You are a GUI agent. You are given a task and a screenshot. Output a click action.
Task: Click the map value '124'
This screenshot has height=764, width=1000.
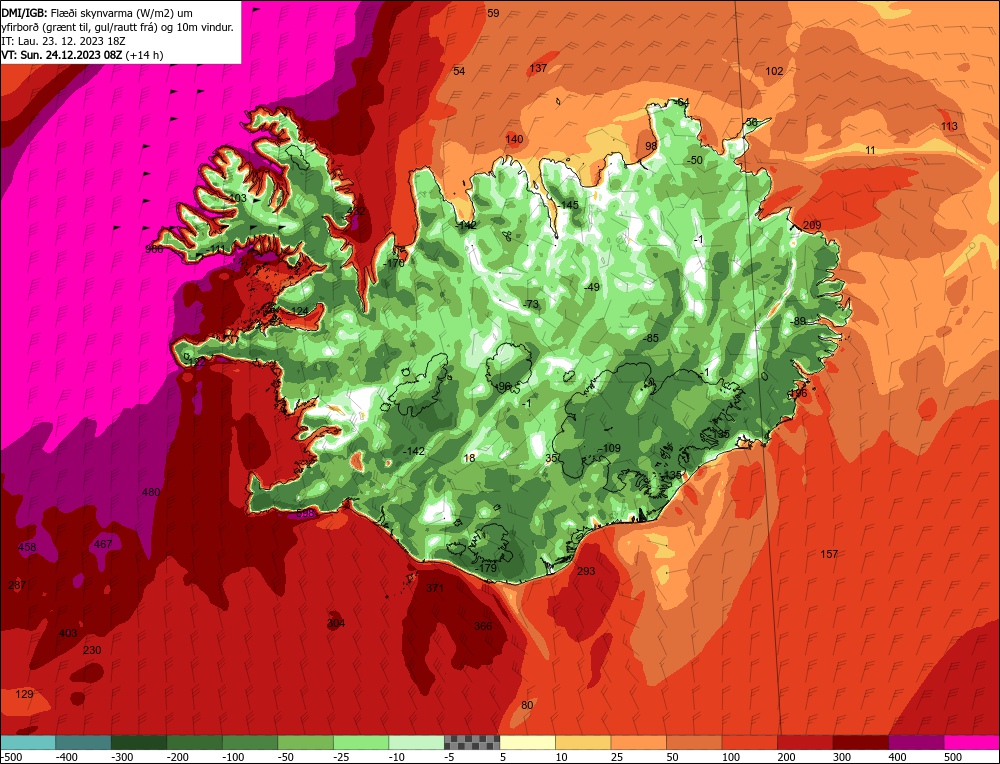pos(299,312)
